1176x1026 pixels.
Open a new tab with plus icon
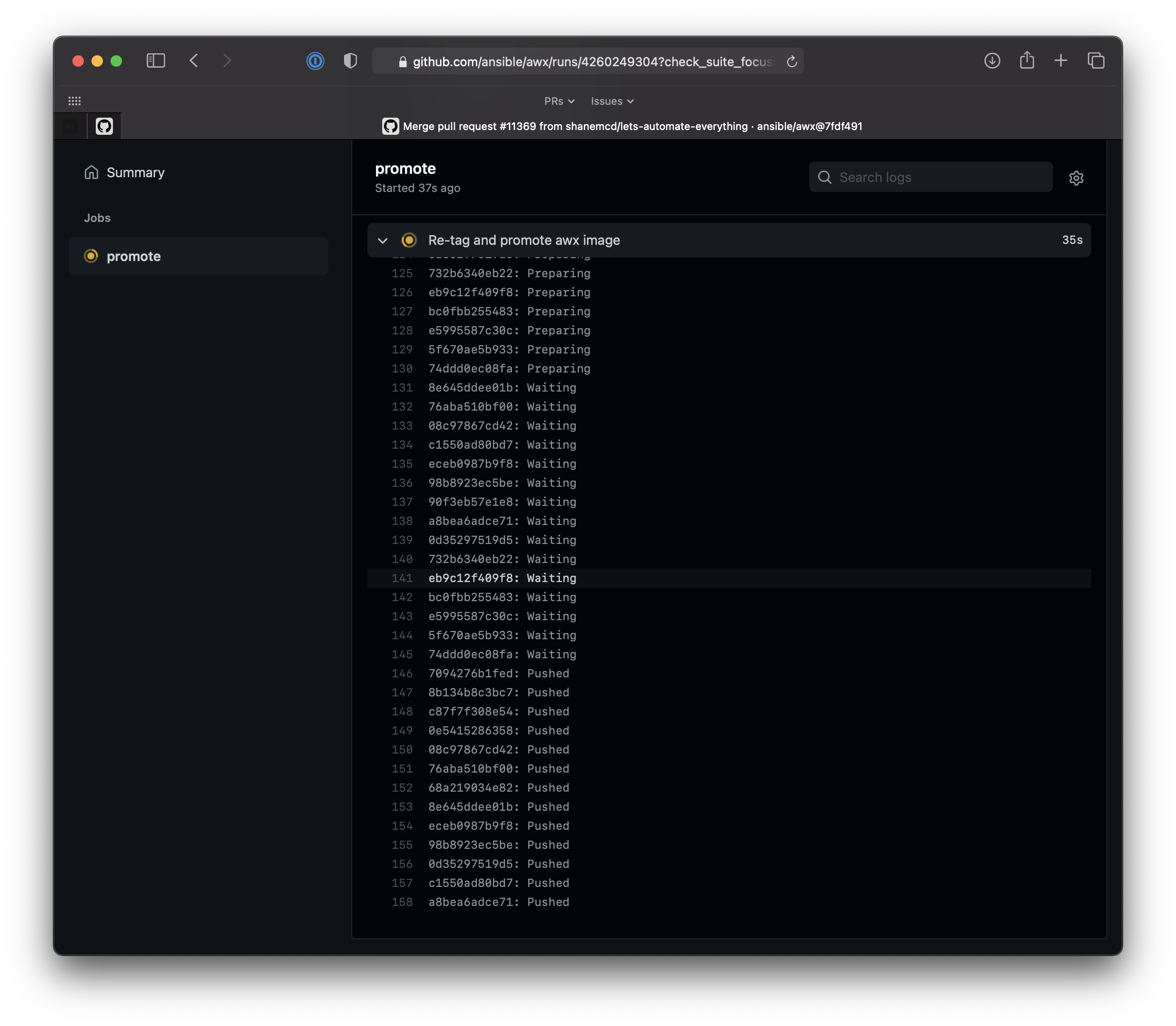[1060, 60]
